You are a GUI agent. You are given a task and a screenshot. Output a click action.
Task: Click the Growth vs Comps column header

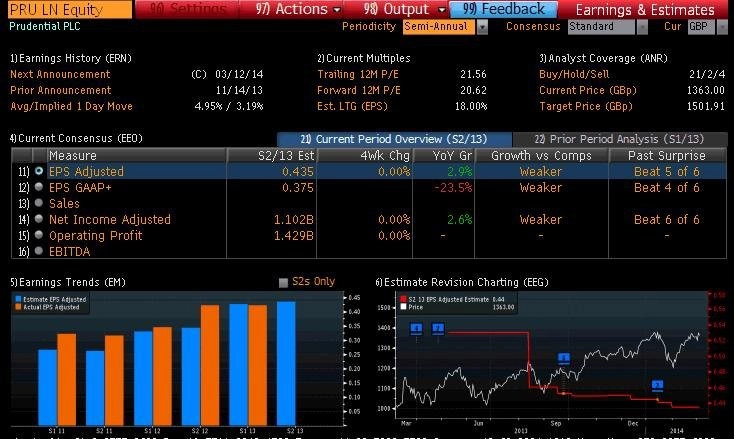tap(542, 155)
